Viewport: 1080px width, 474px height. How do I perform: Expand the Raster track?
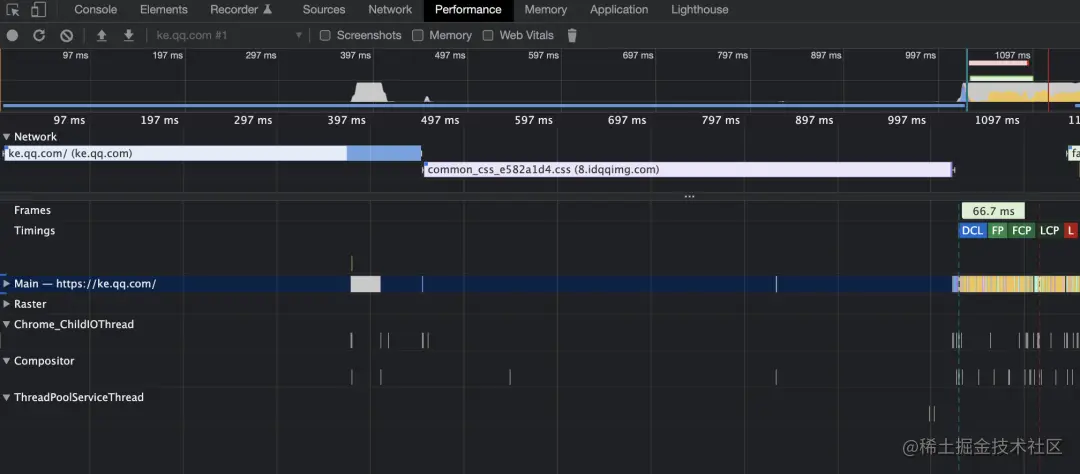tap(6, 304)
